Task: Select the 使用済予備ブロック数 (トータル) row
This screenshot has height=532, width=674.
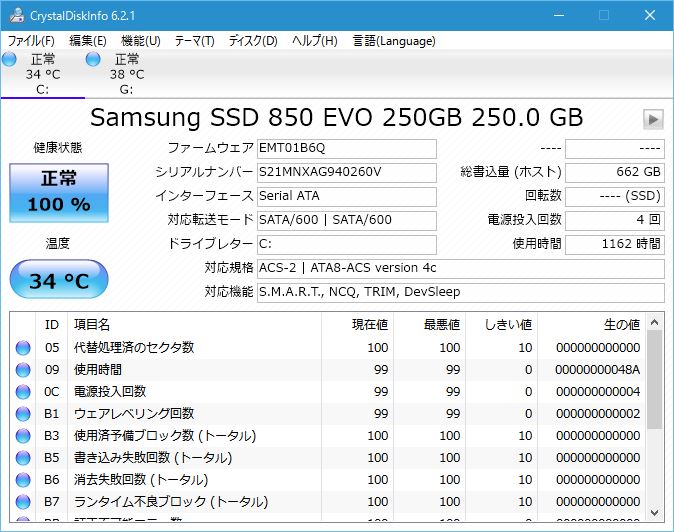Action: 327,436
